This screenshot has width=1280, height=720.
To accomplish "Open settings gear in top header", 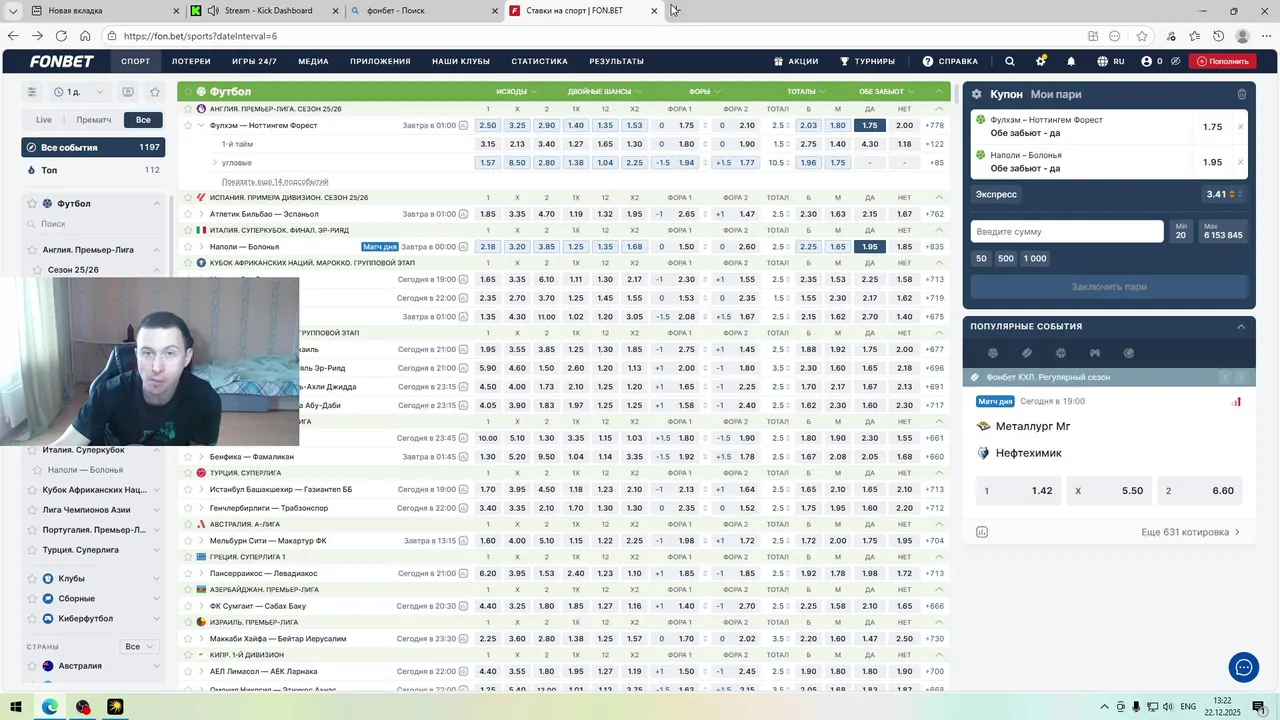I will click(1041, 61).
